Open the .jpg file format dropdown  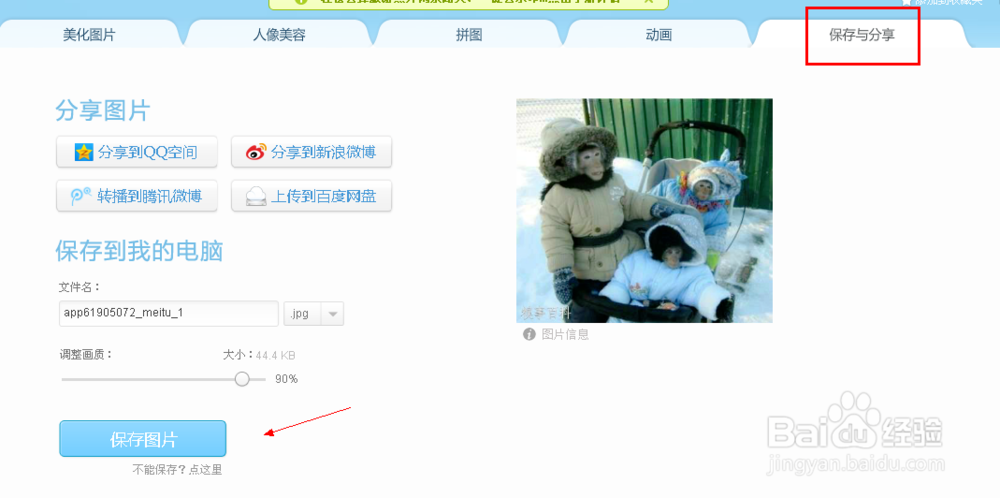(x=314, y=314)
